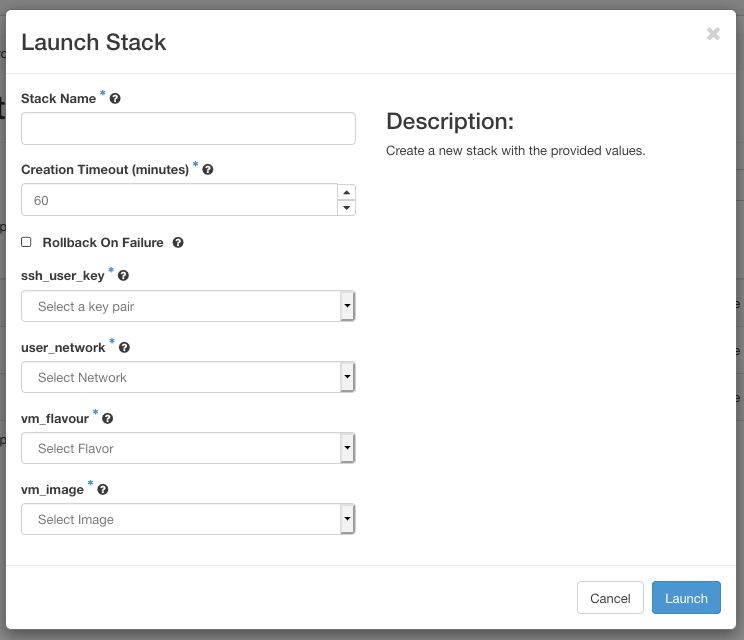Click the Cancel button
This screenshot has height=640, width=744.
pos(610,598)
